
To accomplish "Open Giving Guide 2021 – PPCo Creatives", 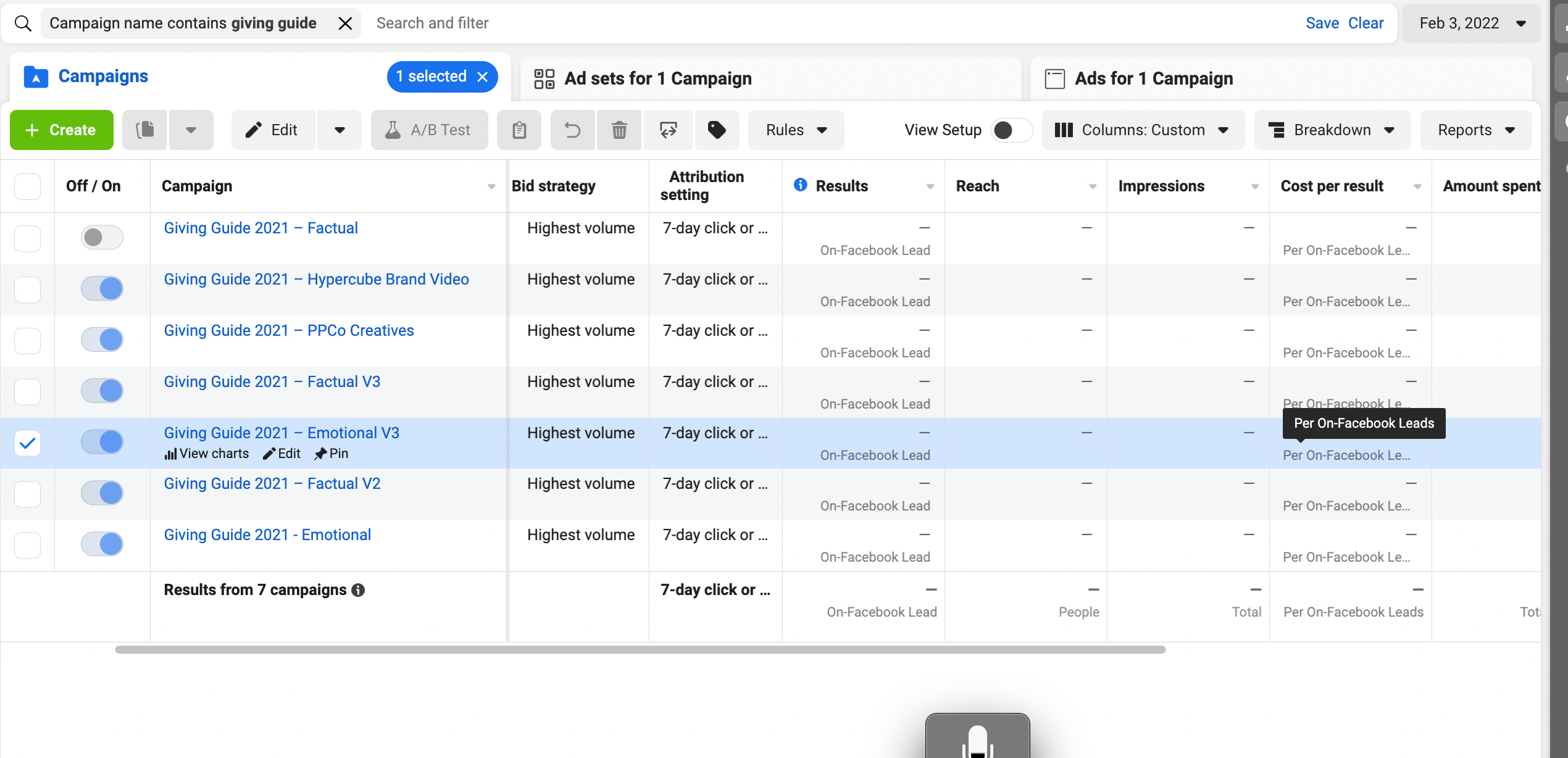I will pos(289,331).
